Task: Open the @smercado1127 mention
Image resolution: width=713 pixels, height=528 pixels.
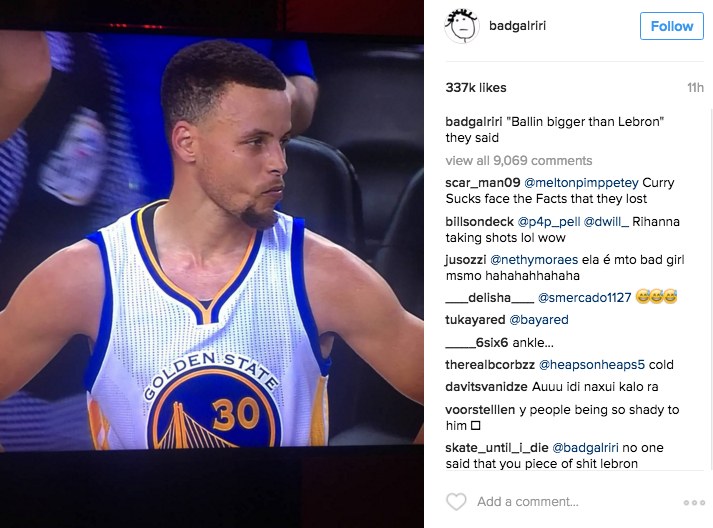Action: click(x=584, y=298)
